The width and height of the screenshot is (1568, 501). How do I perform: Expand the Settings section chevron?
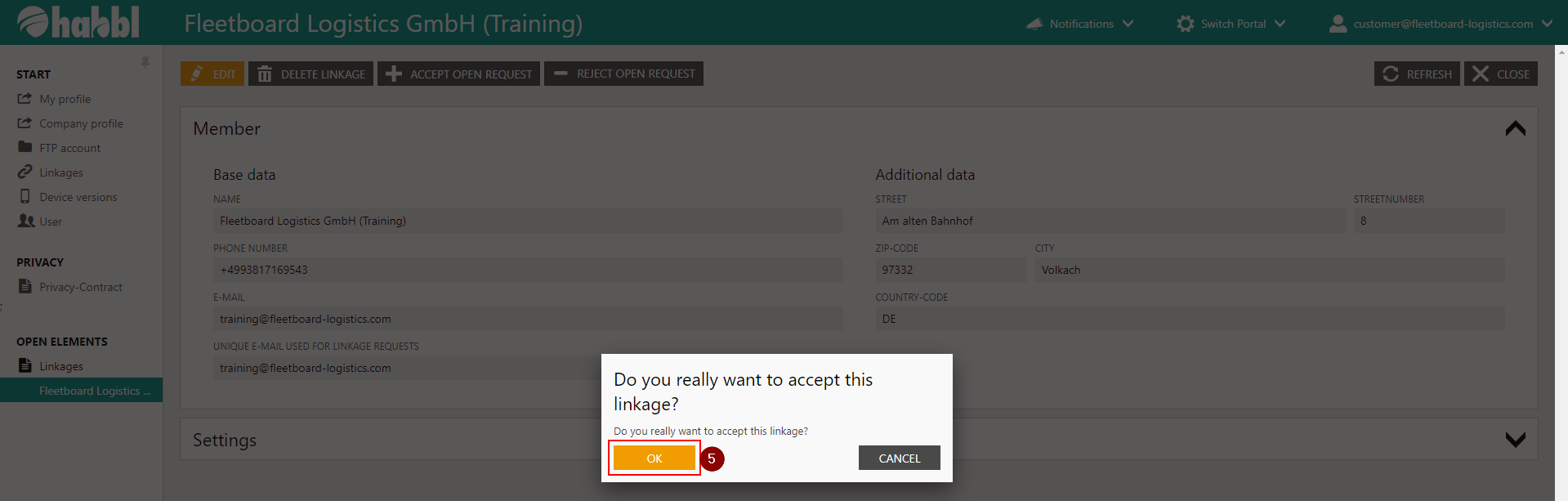(1515, 440)
